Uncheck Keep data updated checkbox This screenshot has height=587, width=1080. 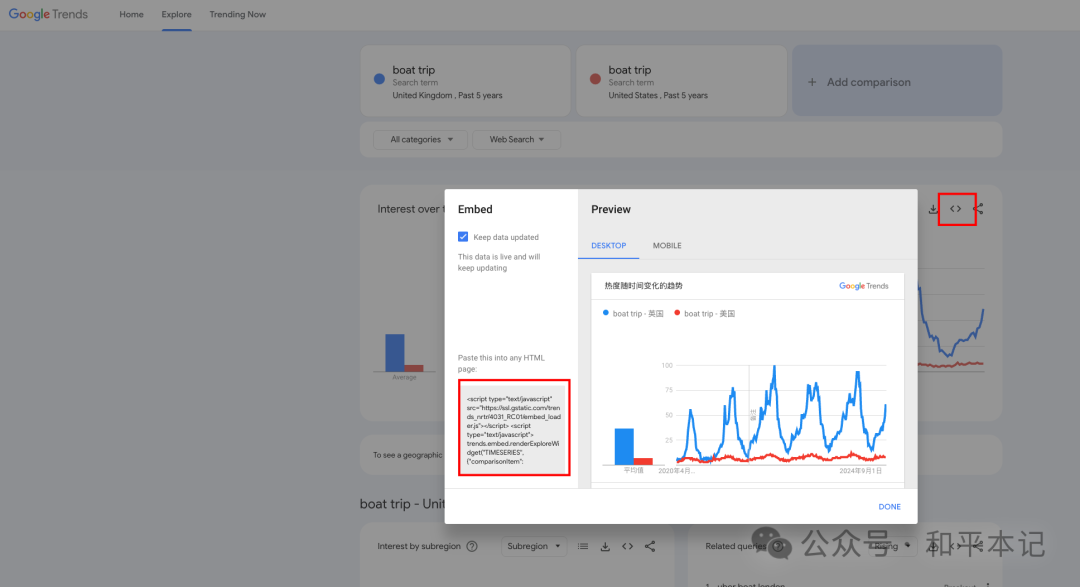463,237
